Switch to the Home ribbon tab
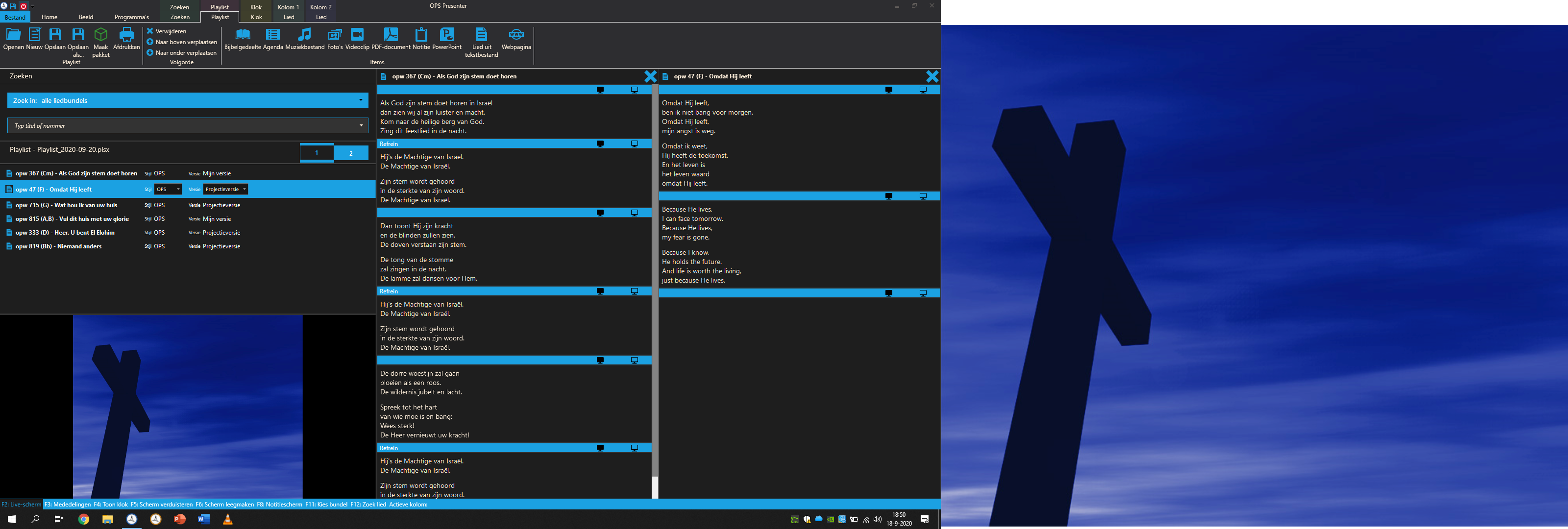The width and height of the screenshot is (1568, 529). [x=49, y=17]
